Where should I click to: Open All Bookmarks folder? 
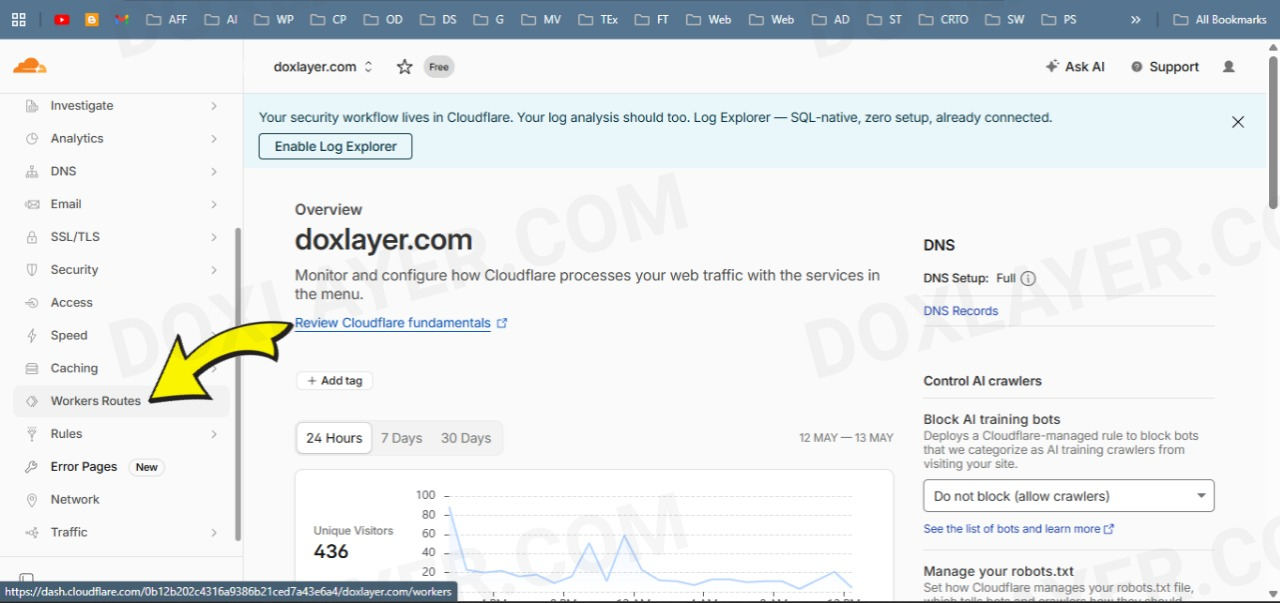tap(1219, 19)
